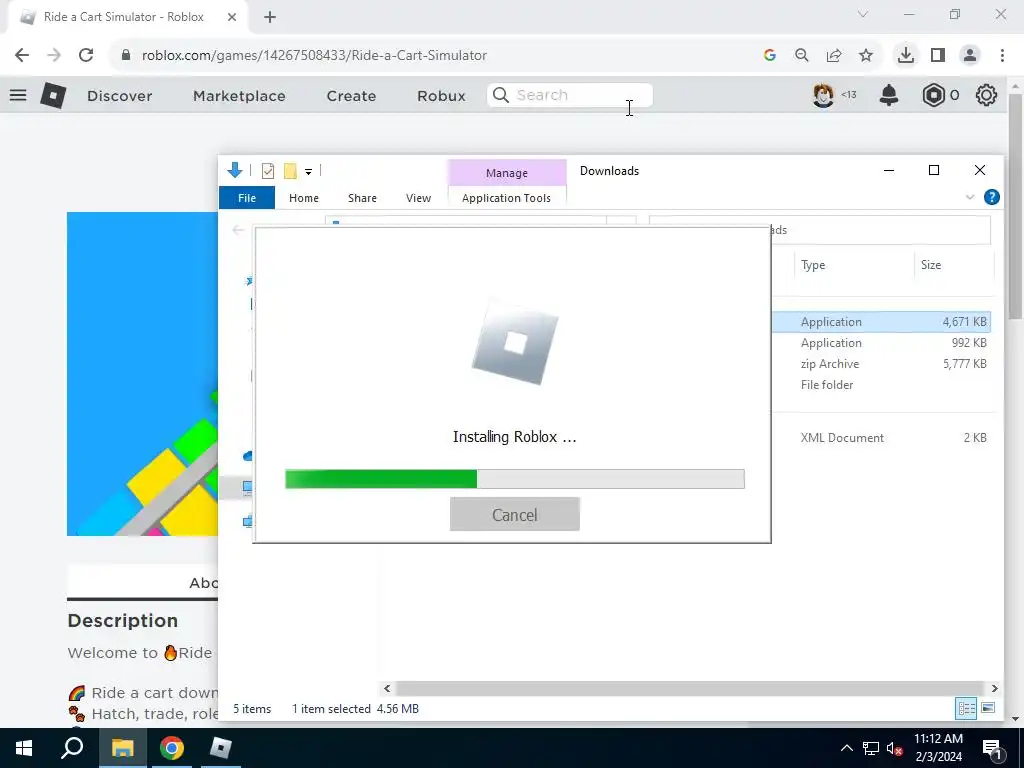The height and width of the screenshot is (768, 1024).
Task: Open Roblox settings gear
Action: (986, 95)
